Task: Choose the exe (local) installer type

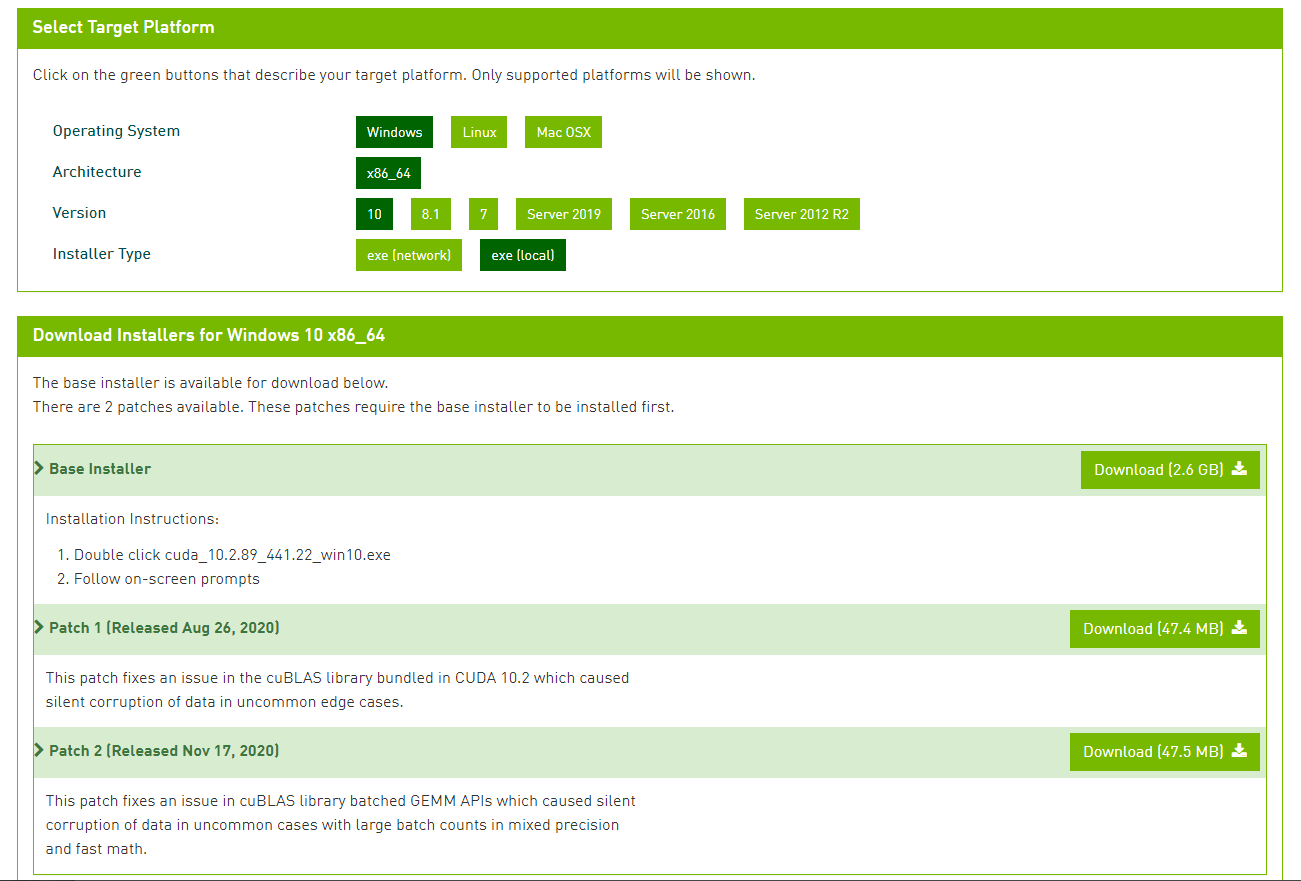Action: click(523, 255)
